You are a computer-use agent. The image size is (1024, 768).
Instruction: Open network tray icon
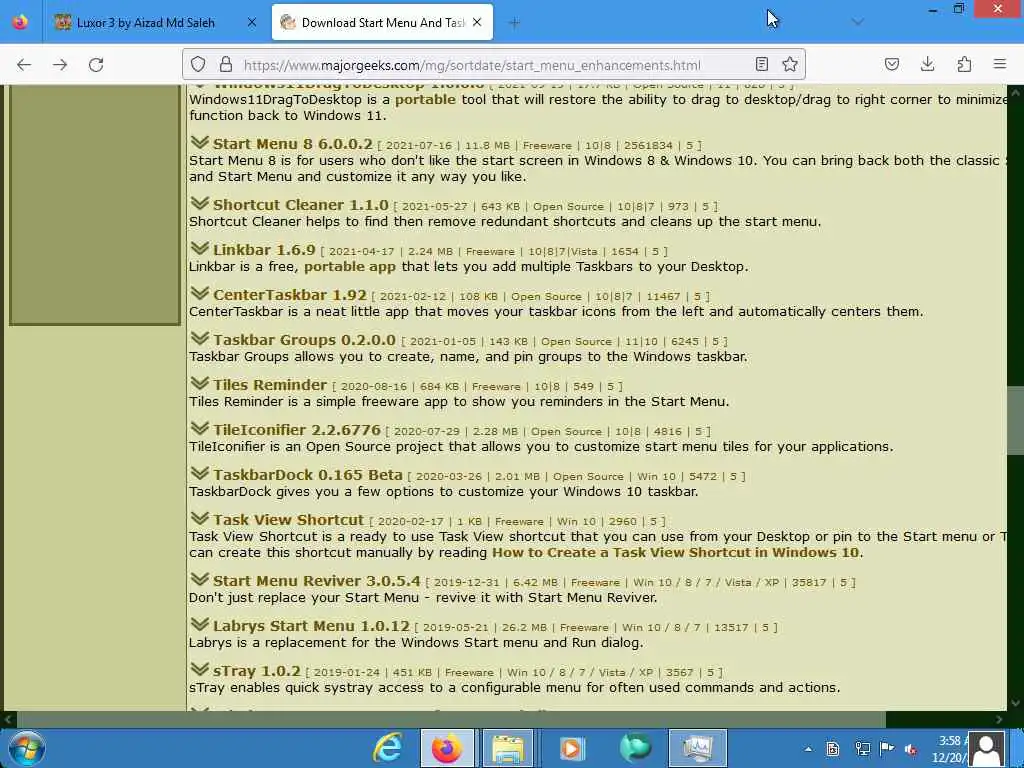point(862,749)
